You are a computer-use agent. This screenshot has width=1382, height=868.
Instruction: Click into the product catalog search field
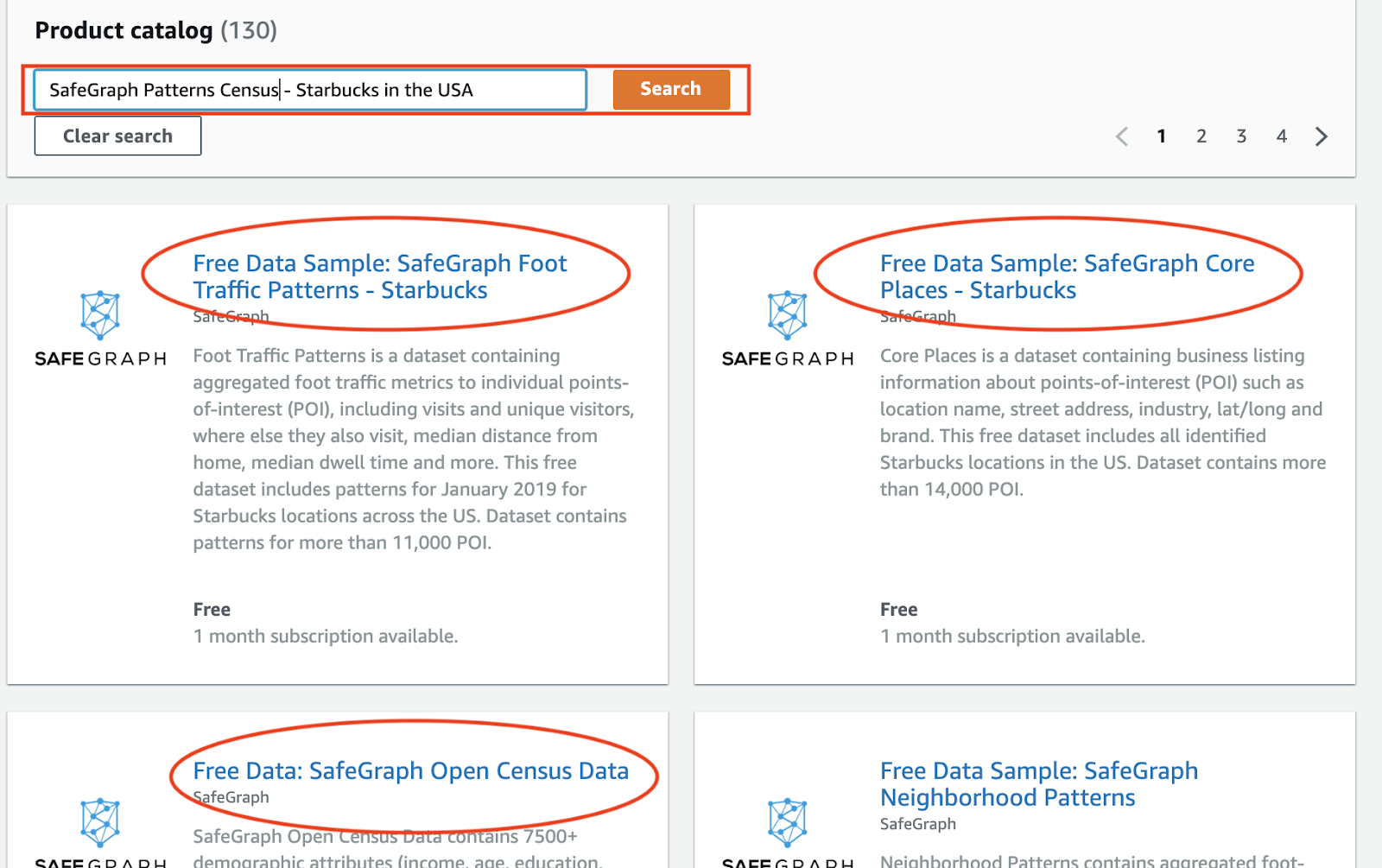(x=309, y=90)
